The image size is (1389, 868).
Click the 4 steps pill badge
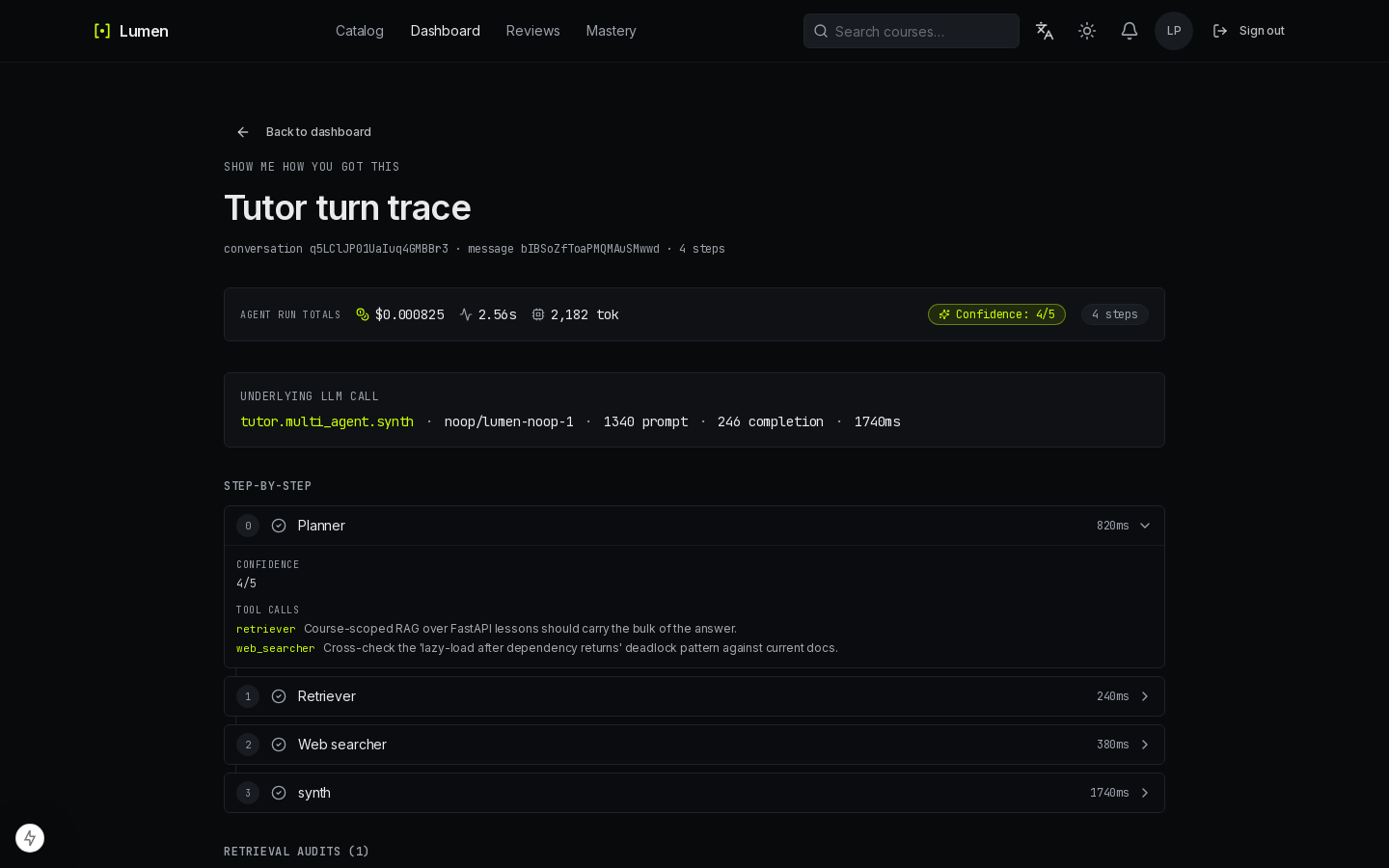pyautogui.click(x=1115, y=314)
